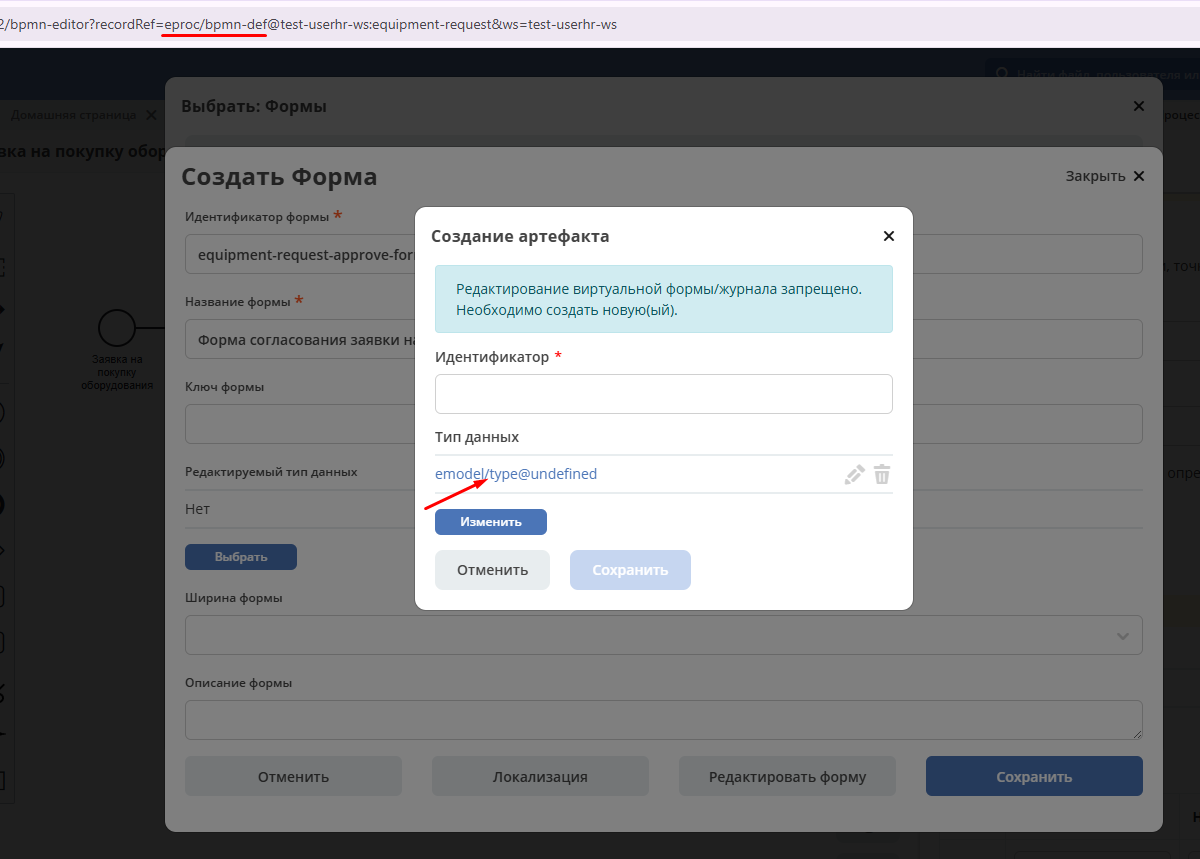Delete the data type with trash icon
This screenshot has width=1200, height=859.
coord(882,475)
